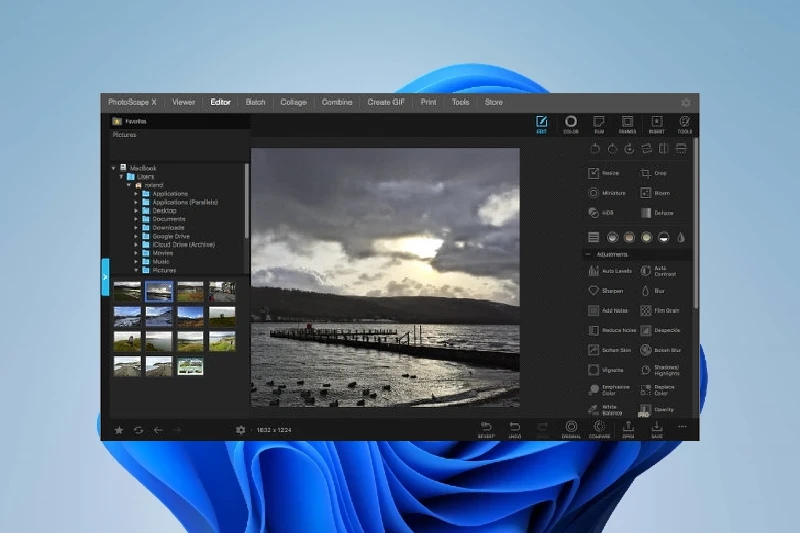Open the Store tab
The width and height of the screenshot is (800, 533).
click(x=493, y=102)
